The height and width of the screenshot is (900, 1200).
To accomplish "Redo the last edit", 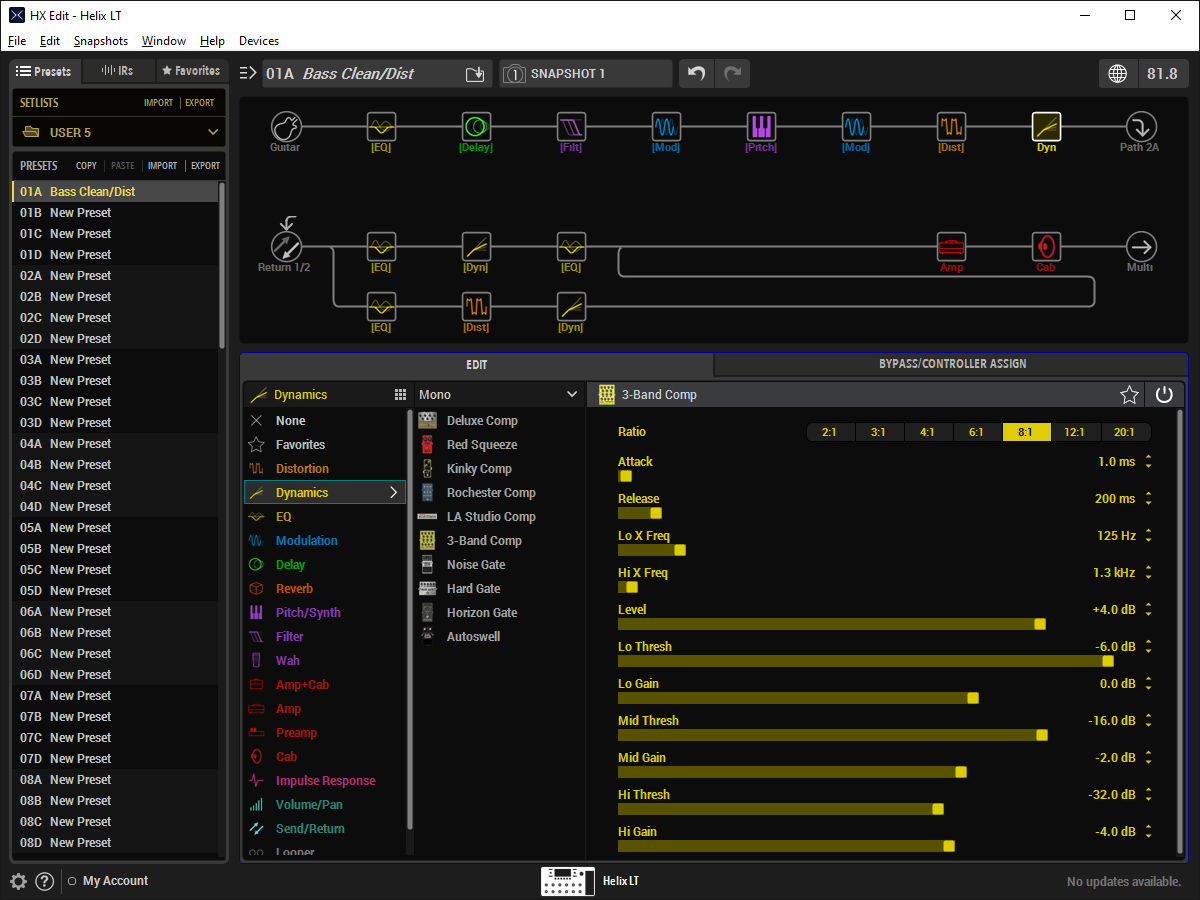I will point(732,74).
